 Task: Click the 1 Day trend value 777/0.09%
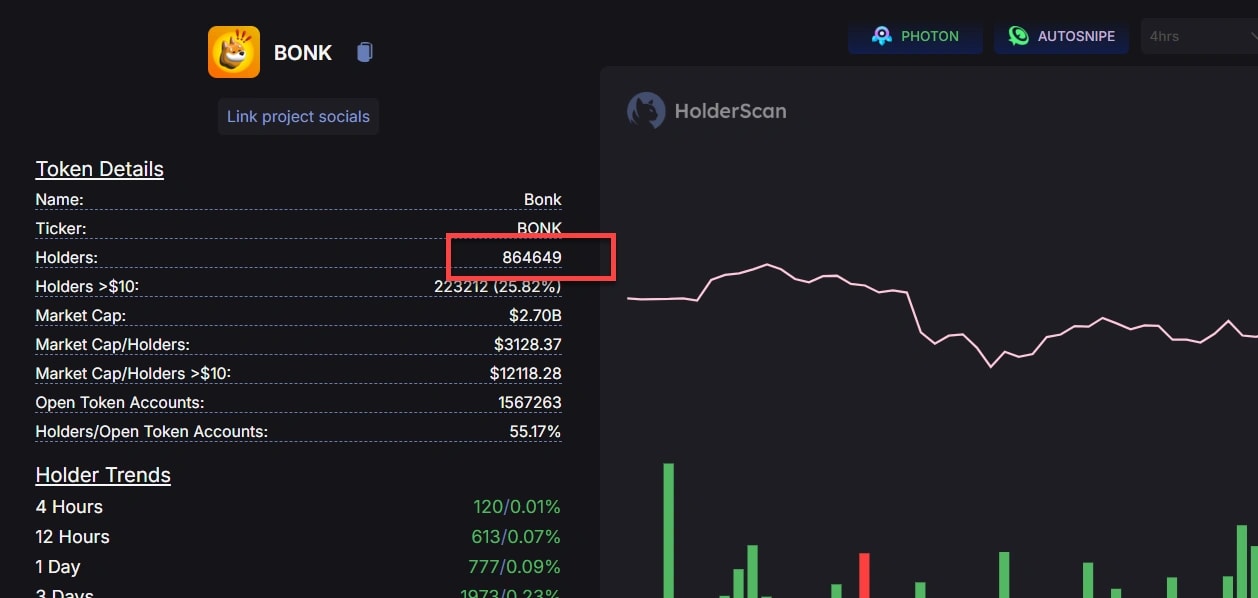pyautogui.click(x=514, y=566)
